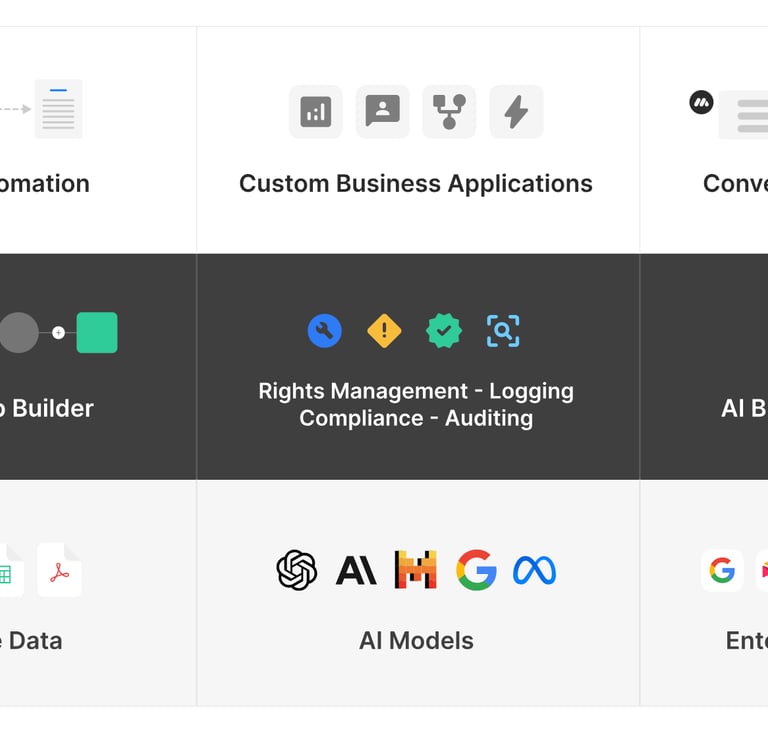
Task: Click the Custom Business Applications heading
Action: 416,184
